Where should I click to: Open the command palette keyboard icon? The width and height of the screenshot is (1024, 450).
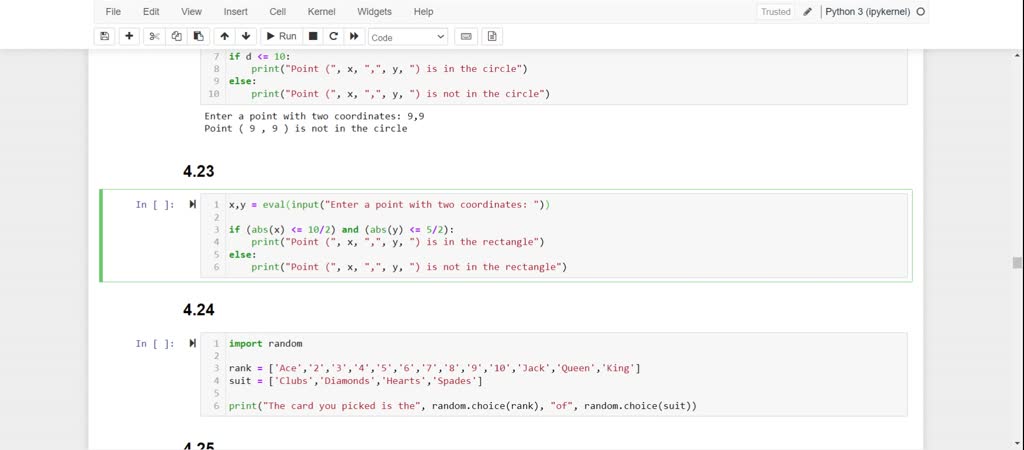coord(466,37)
